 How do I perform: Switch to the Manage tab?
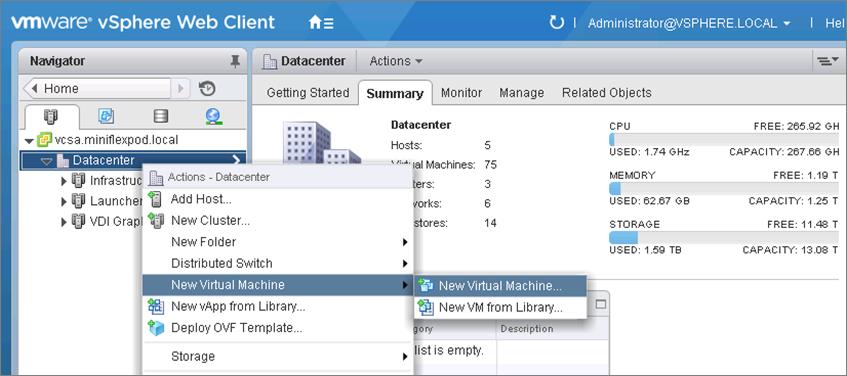coord(521,93)
